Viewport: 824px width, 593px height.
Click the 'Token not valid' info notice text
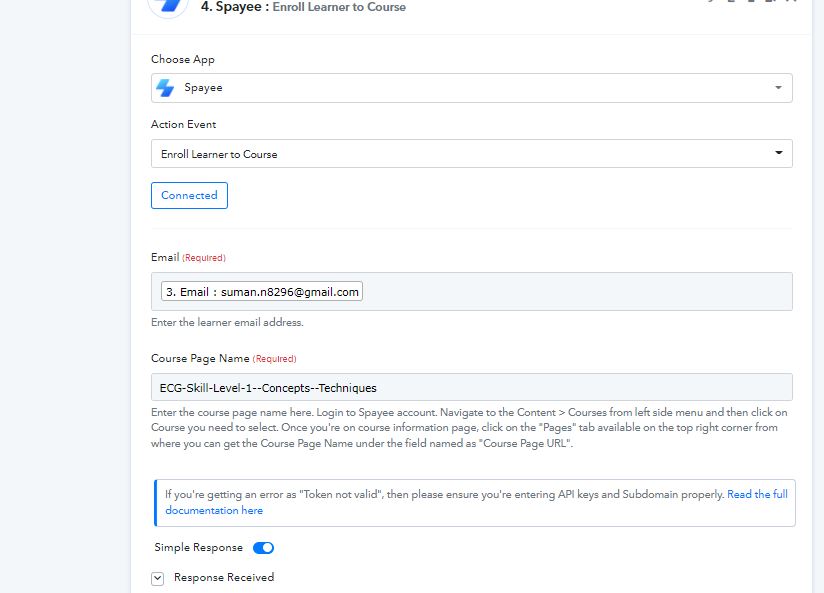click(x=444, y=495)
